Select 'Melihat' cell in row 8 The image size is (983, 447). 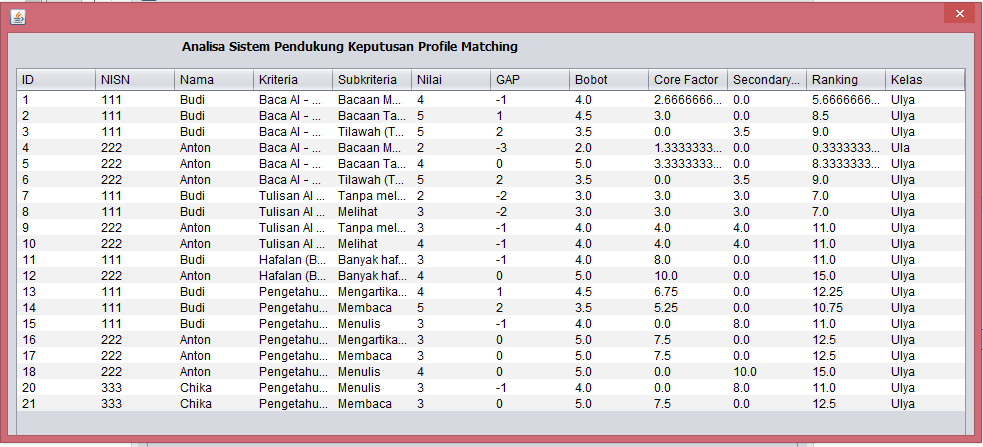[372, 212]
